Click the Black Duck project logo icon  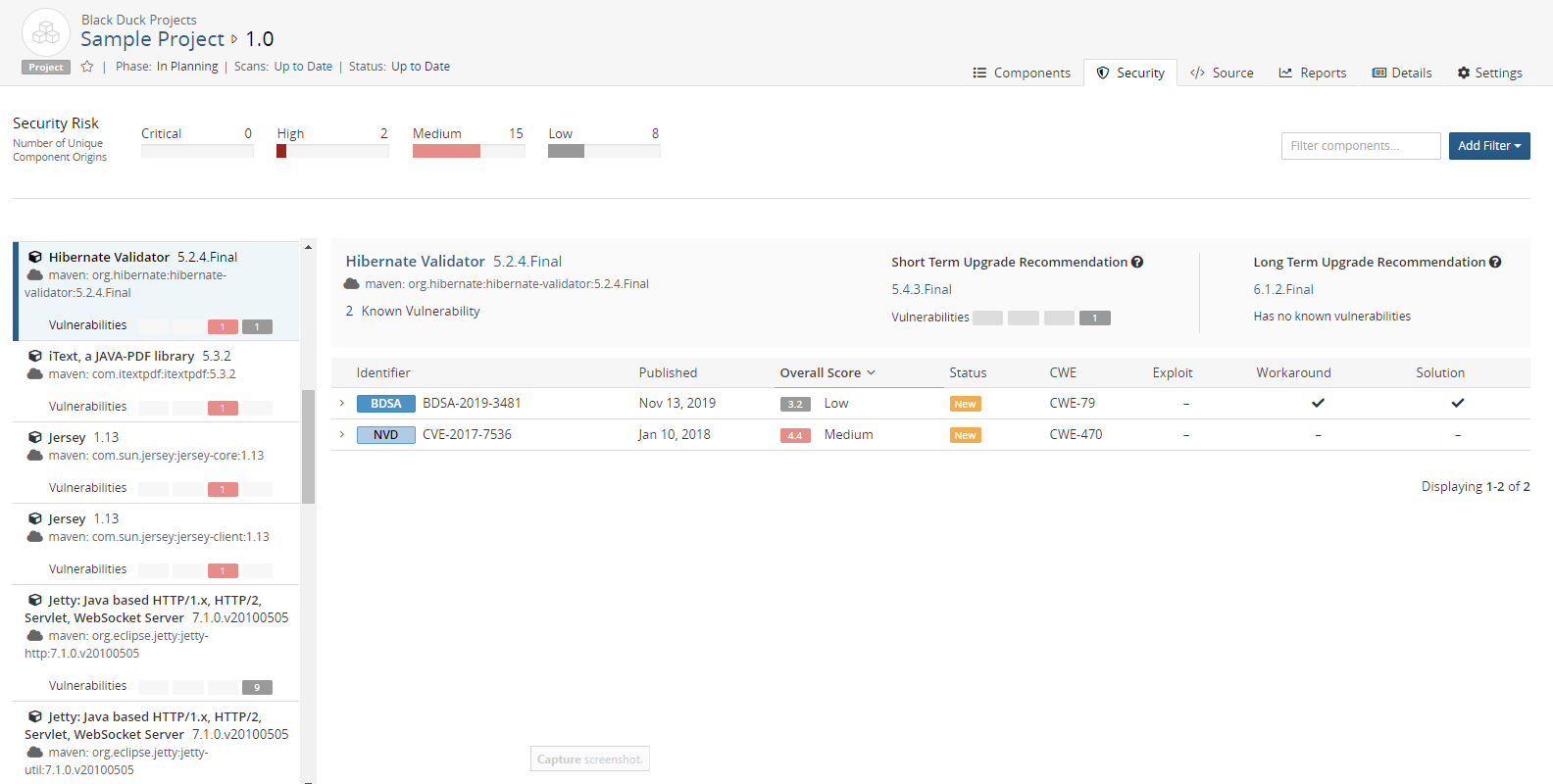point(46,32)
